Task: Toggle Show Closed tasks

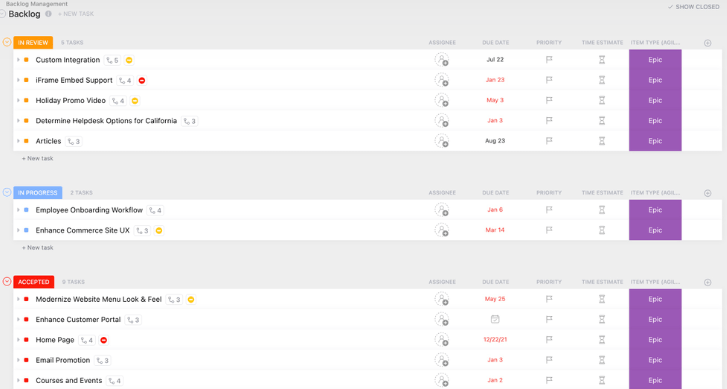Action: click(x=694, y=7)
